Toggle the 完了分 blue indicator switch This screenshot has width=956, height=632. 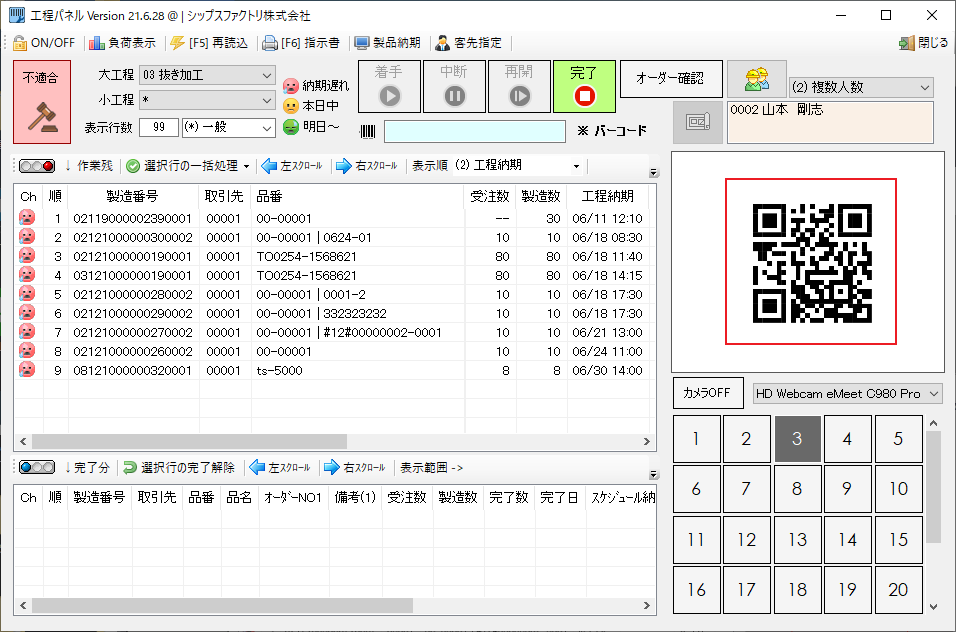pyautogui.click(x=37, y=467)
